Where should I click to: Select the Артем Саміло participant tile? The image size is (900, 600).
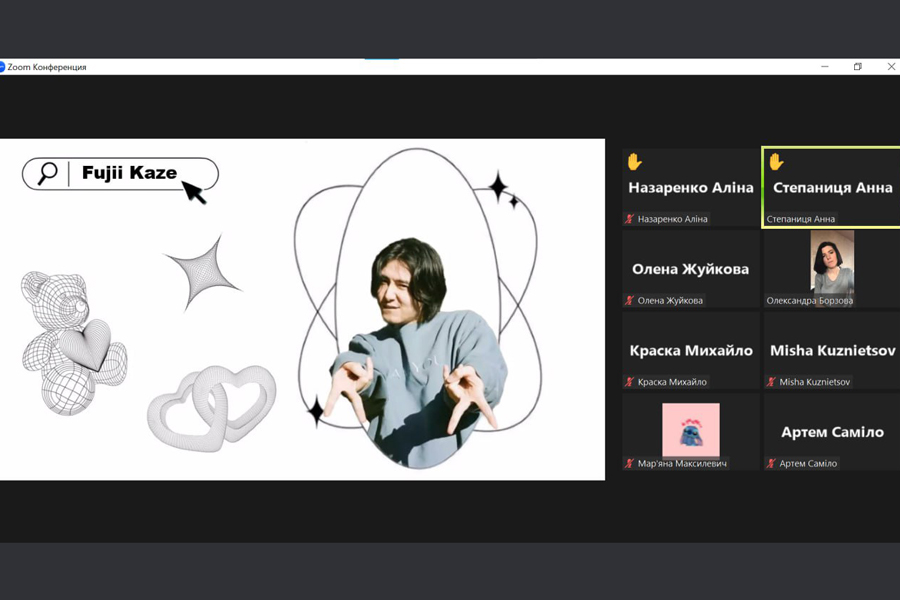click(x=832, y=432)
